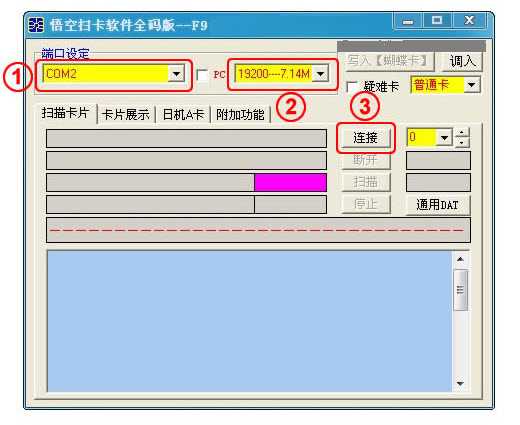Open the COM2 port dropdown
The height and width of the screenshot is (425, 520).
click(x=176, y=74)
